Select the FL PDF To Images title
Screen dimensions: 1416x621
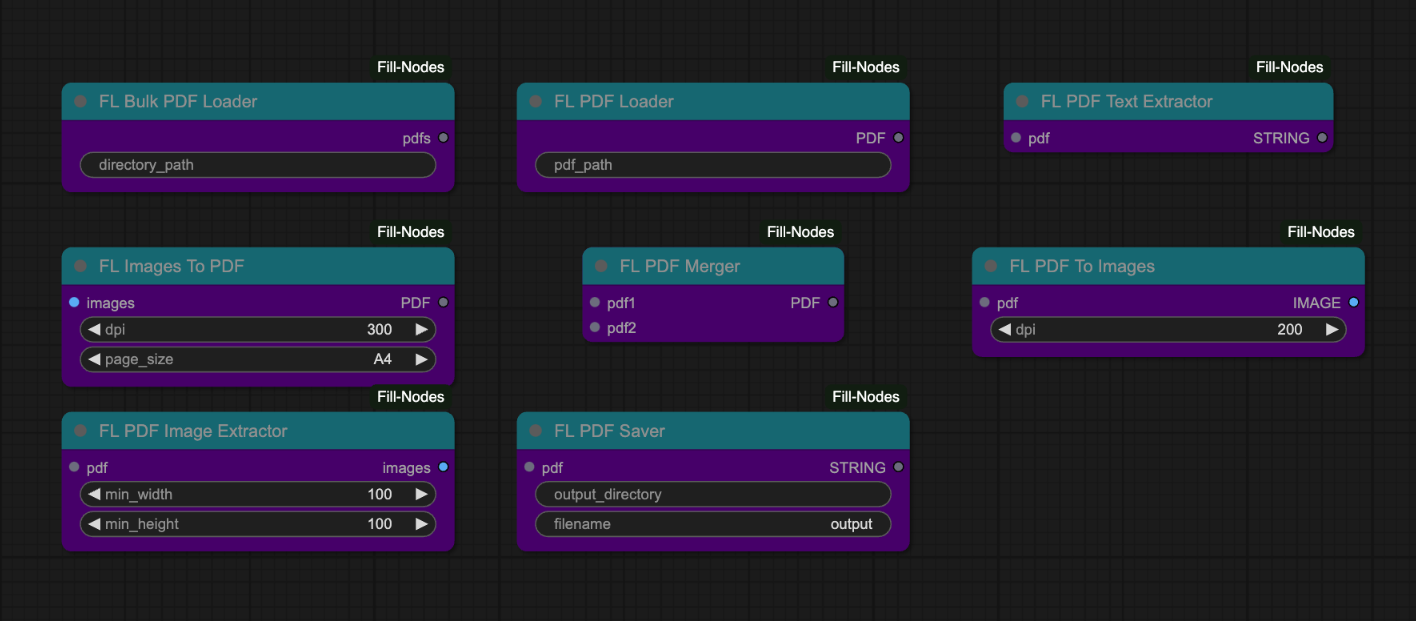pos(1082,267)
